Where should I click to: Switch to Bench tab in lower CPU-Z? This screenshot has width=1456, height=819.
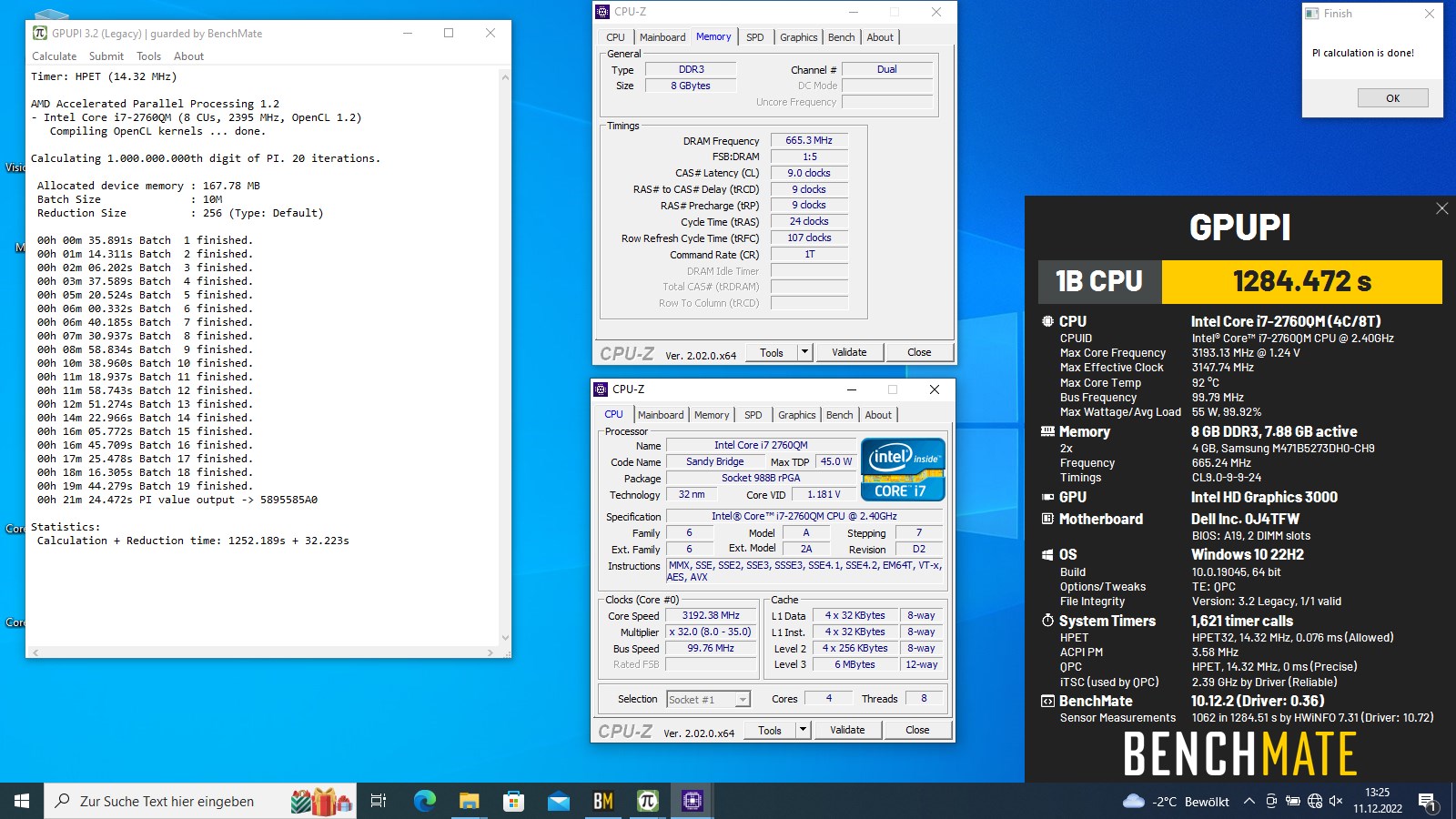click(840, 415)
